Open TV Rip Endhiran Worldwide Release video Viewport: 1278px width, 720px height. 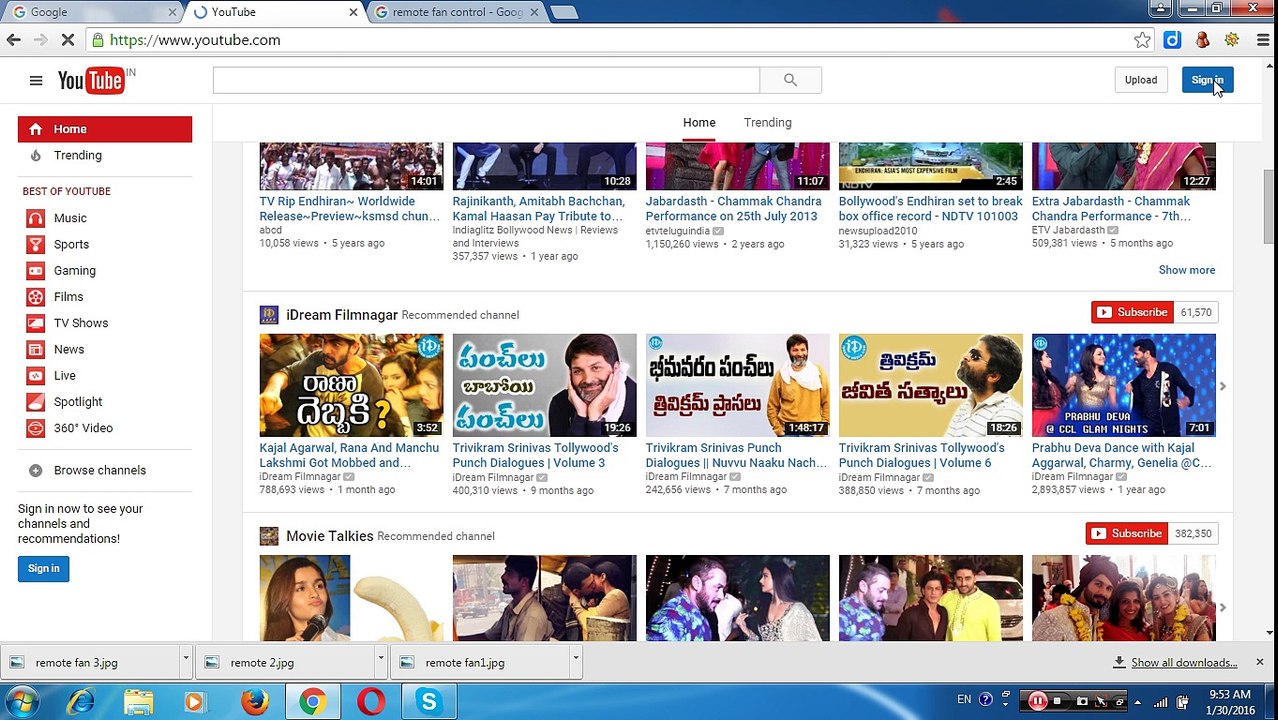pyautogui.click(x=351, y=166)
